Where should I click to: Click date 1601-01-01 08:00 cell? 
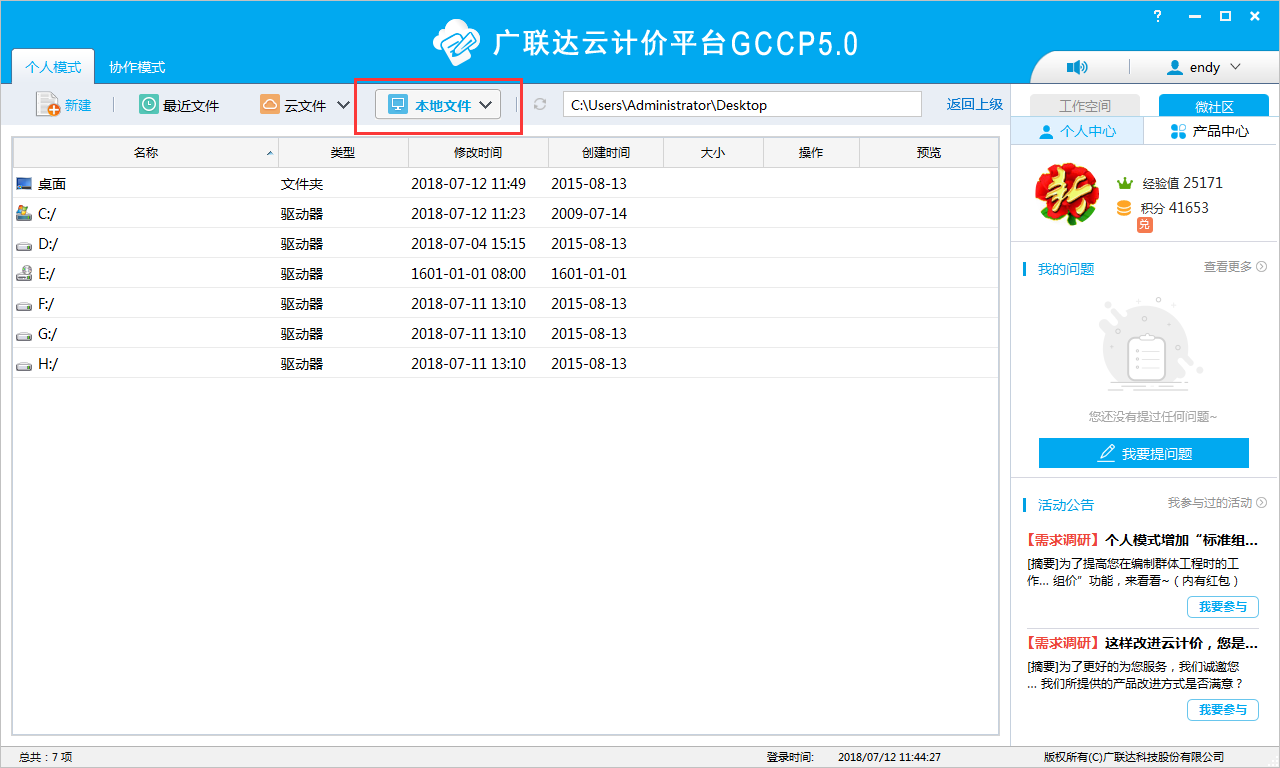[x=468, y=274]
